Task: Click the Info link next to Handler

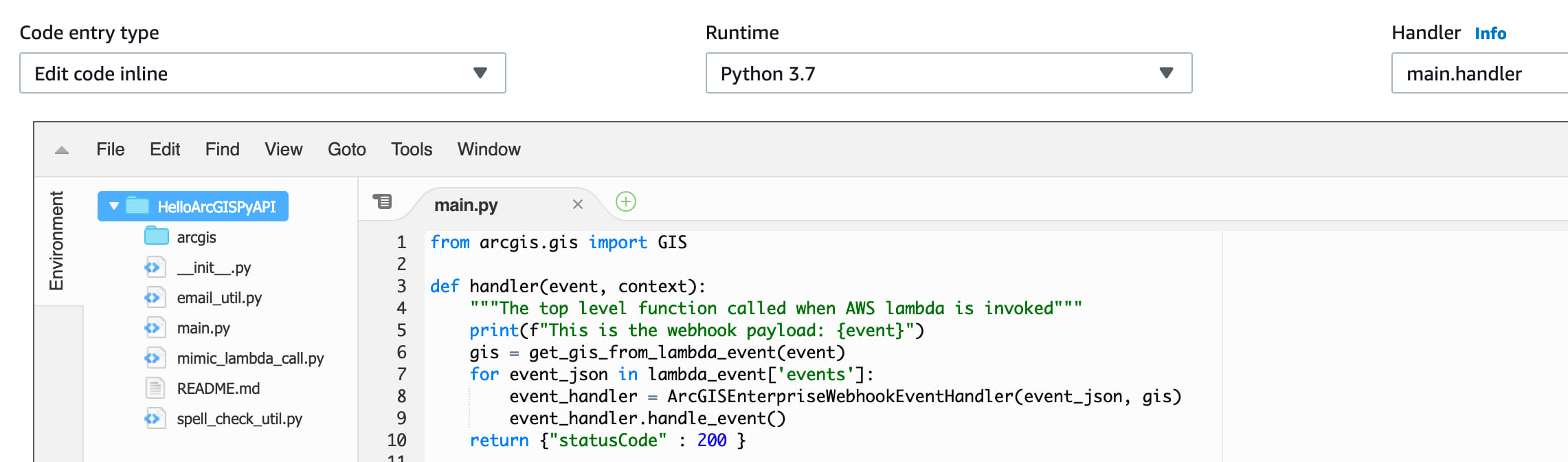Action: (x=1490, y=34)
